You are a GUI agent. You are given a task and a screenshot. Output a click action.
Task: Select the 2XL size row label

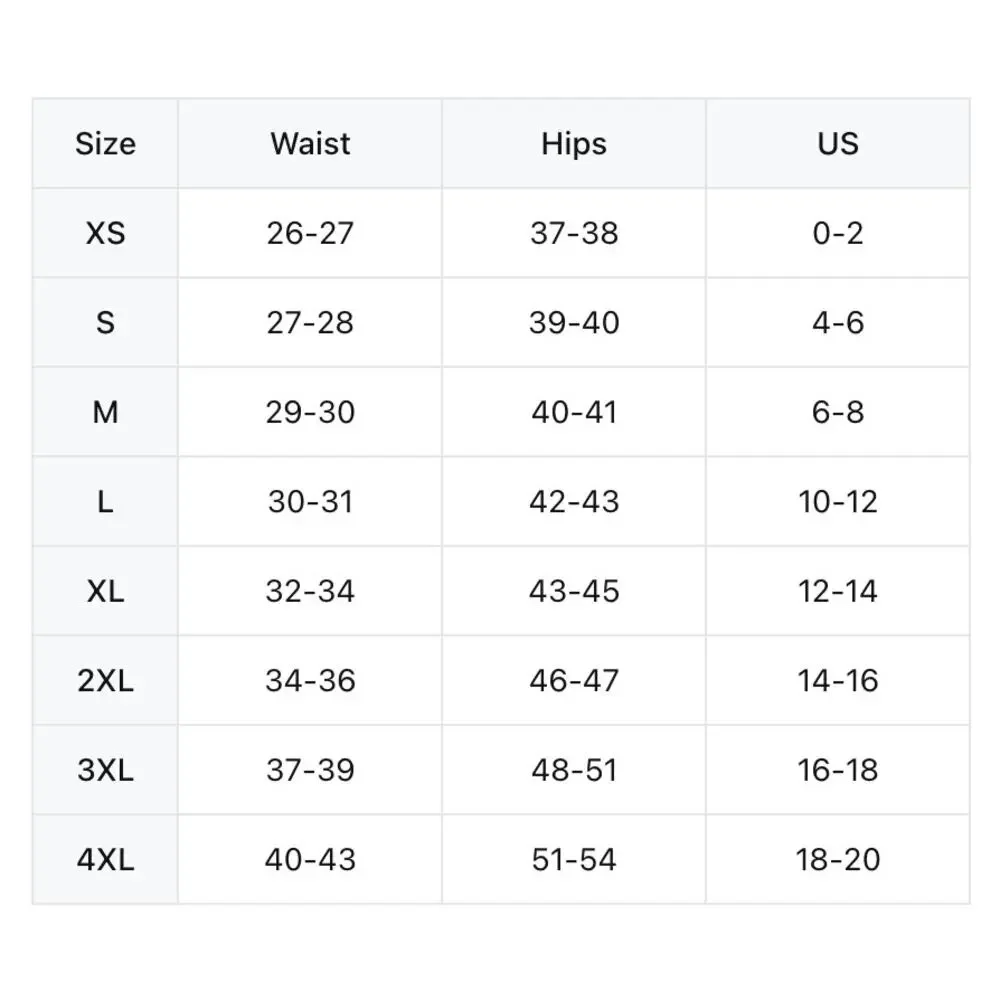105,680
